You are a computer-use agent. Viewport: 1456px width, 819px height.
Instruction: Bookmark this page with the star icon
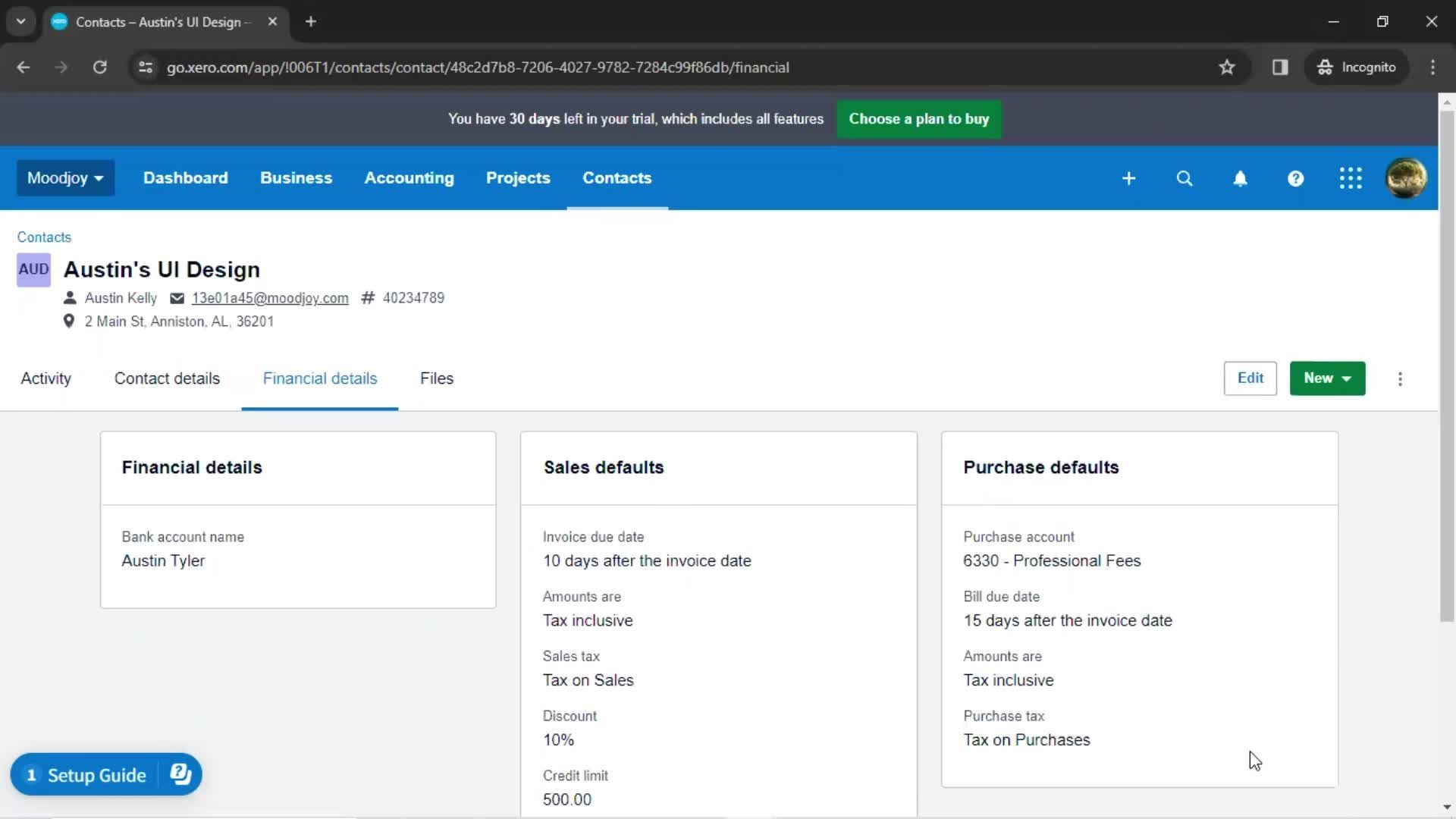pyautogui.click(x=1227, y=67)
